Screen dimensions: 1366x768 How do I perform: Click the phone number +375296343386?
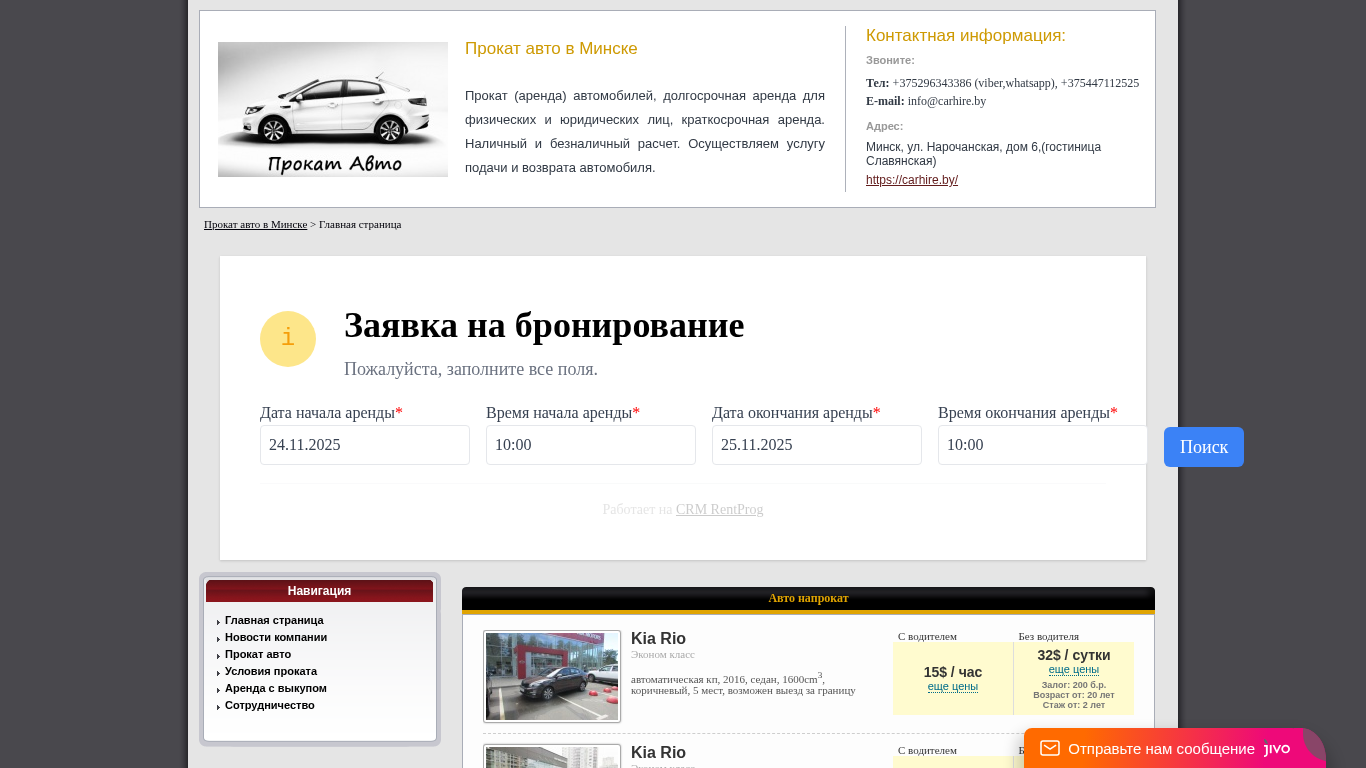tap(932, 83)
